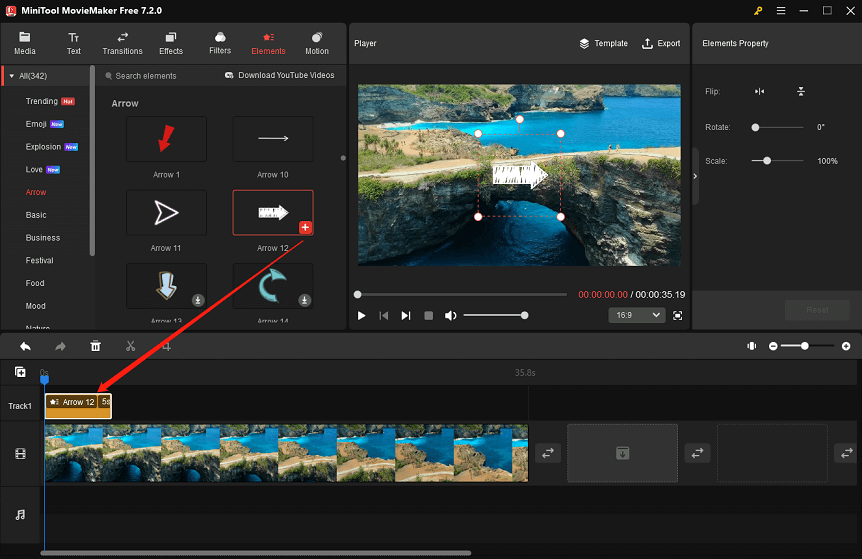Open the hamburger main menu
Image resolution: width=862 pixels, height=559 pixels.
click(x=781, y=10)
